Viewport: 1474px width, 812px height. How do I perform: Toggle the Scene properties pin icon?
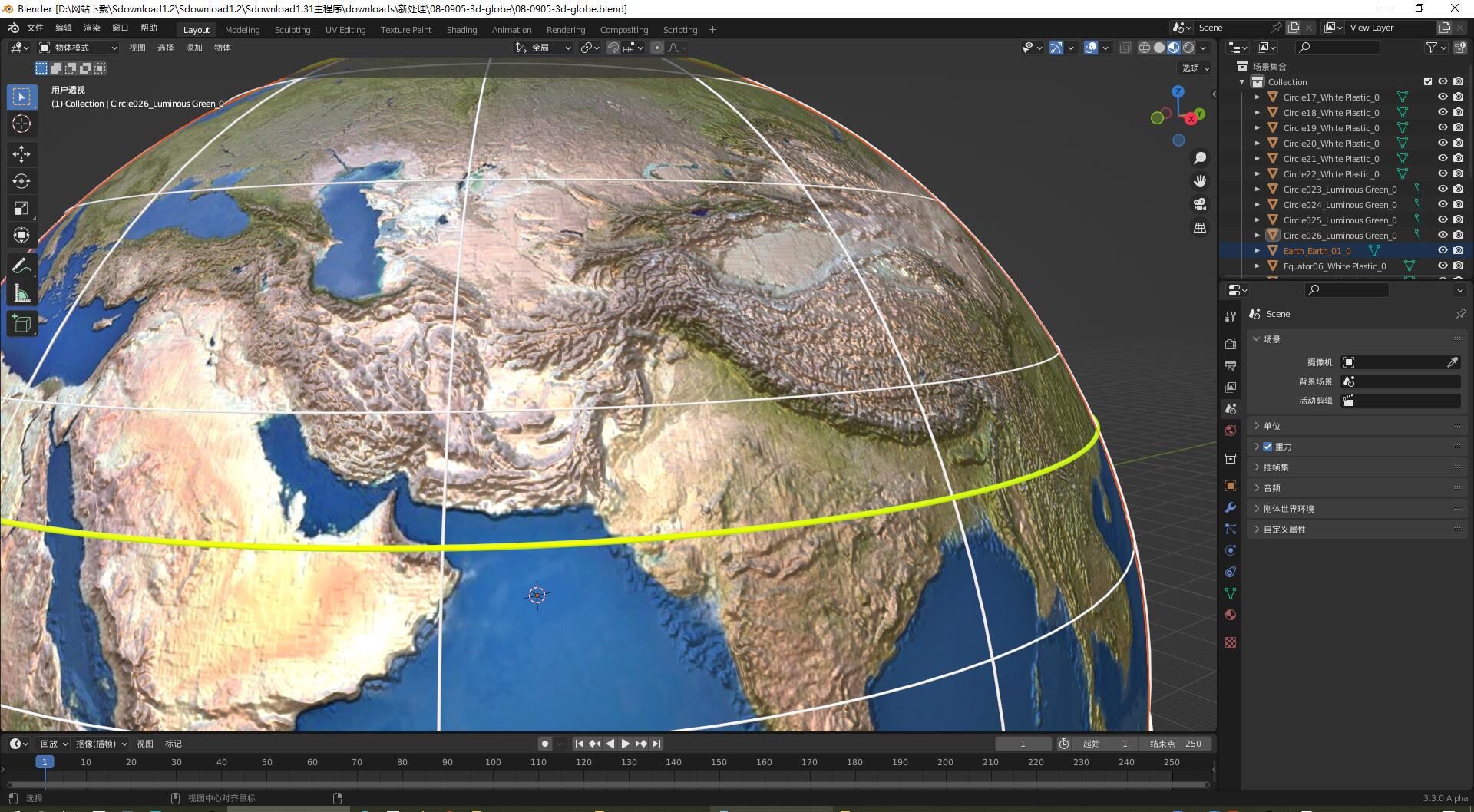coord(1460,314)
